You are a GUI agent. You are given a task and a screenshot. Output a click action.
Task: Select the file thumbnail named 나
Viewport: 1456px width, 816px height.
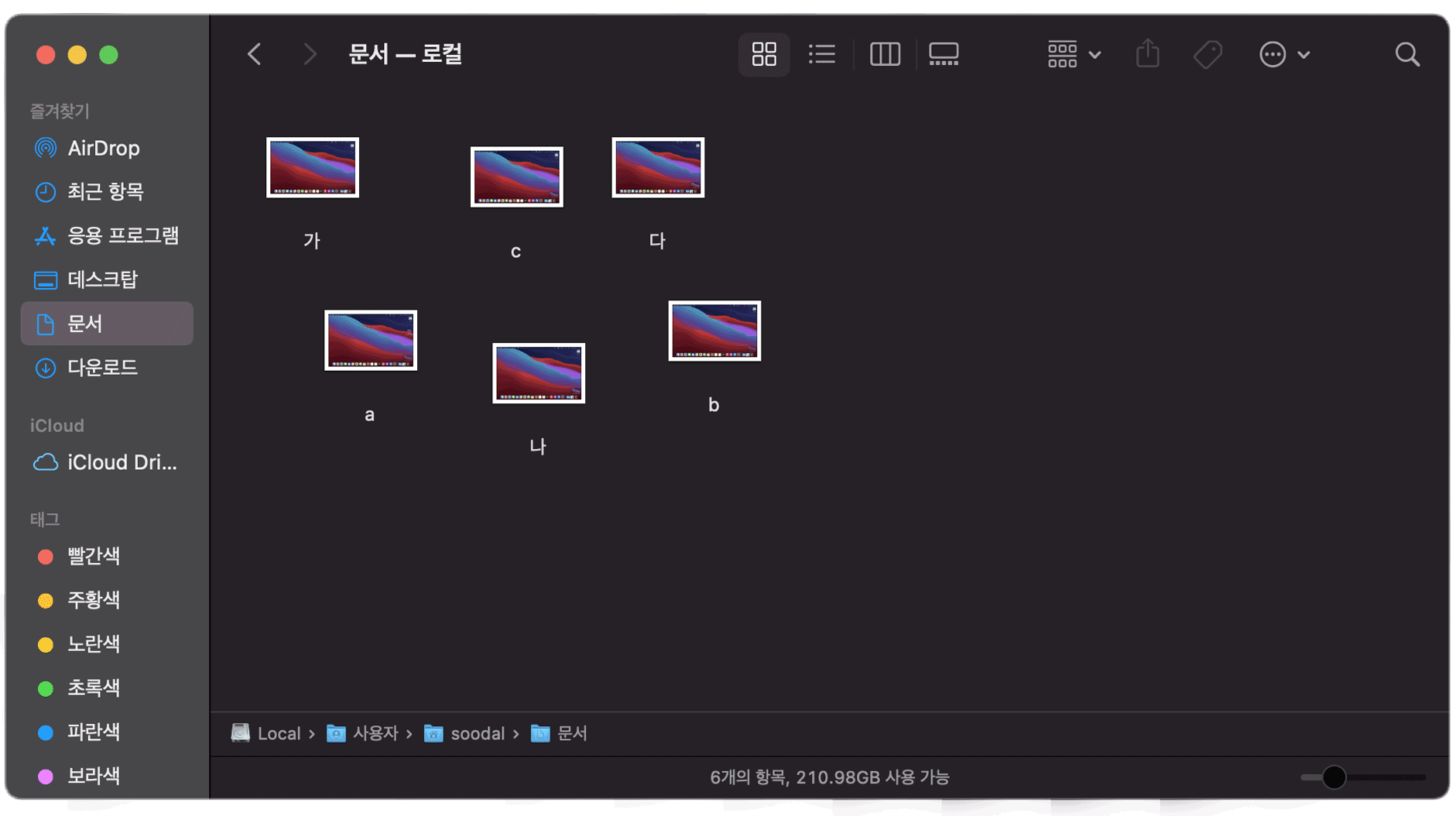click(539, 373)
